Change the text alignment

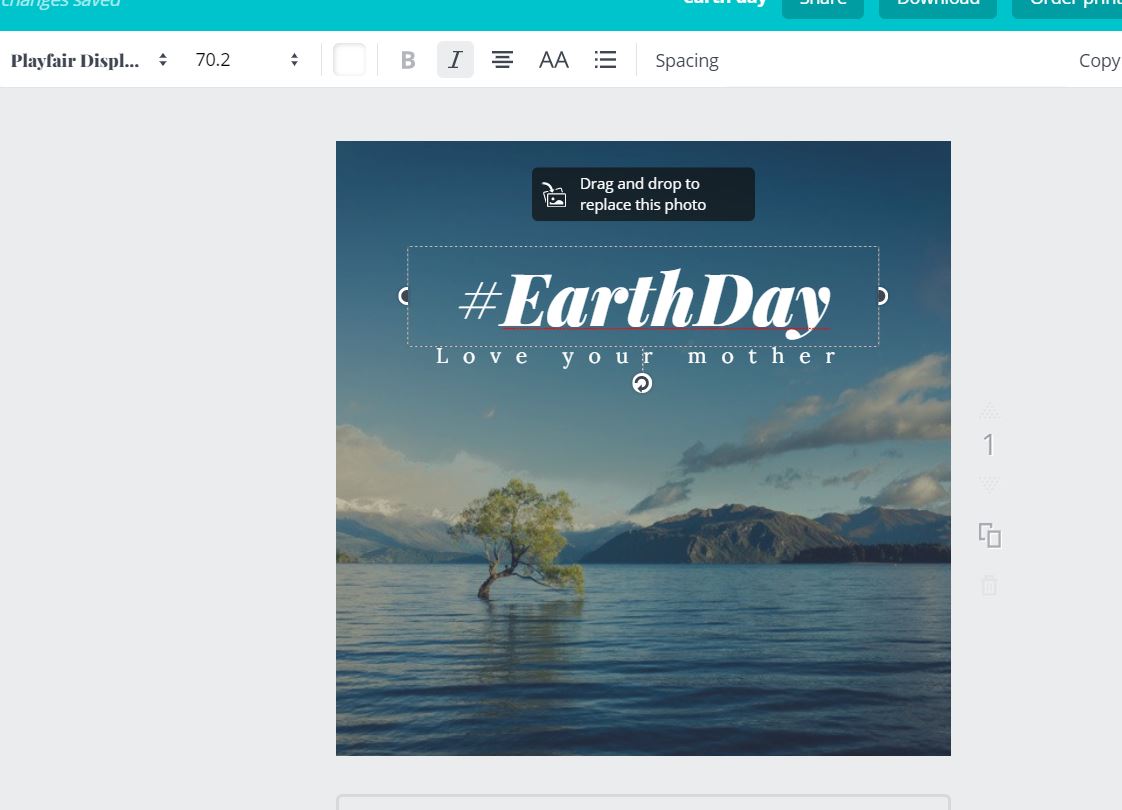502,59
